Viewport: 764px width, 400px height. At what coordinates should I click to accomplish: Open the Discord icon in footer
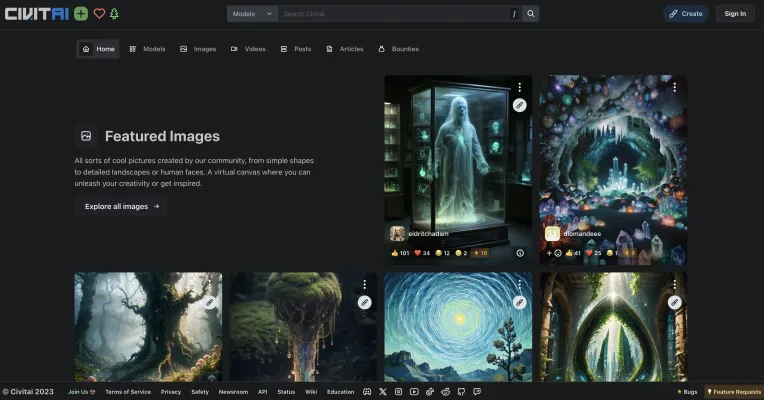pos(367,392)
